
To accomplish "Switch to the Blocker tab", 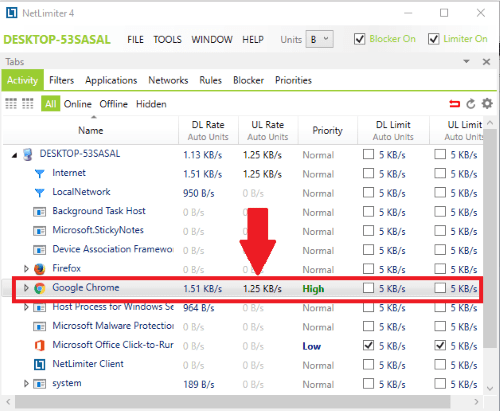I will point(249,80).
